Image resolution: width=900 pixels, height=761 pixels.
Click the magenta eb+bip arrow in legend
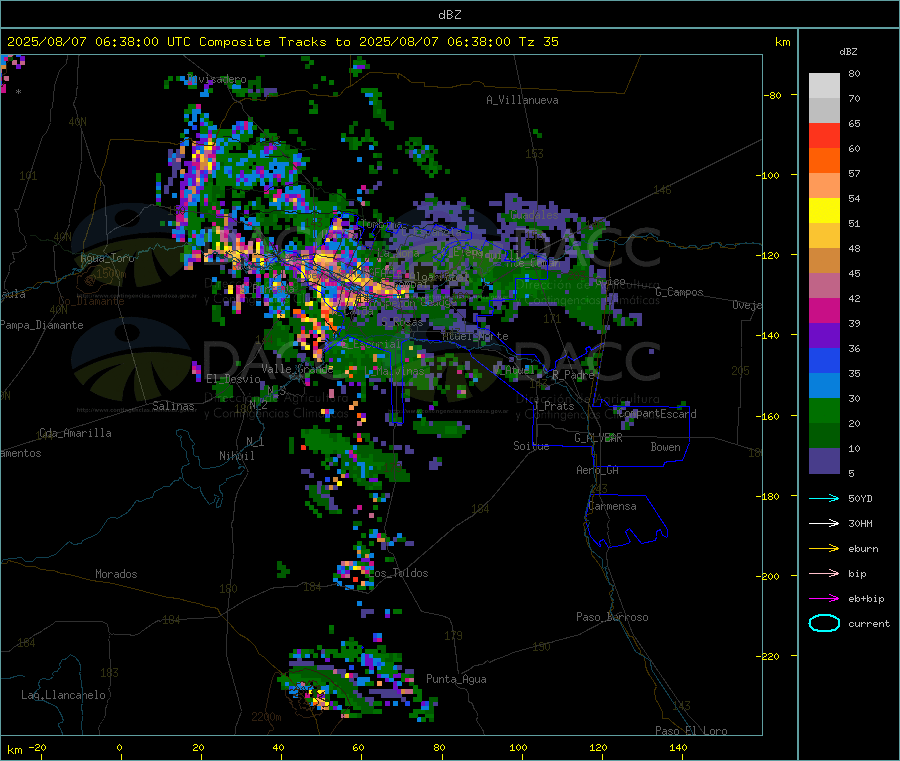[824, 599]
